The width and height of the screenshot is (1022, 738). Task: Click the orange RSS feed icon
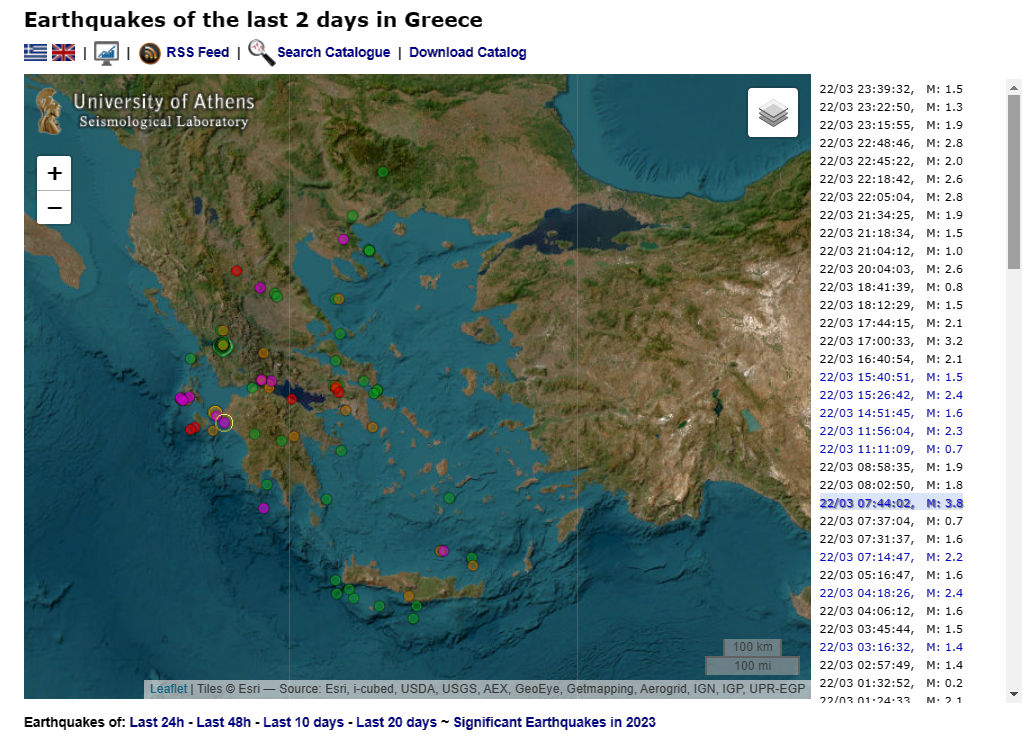tap(150, 54)
